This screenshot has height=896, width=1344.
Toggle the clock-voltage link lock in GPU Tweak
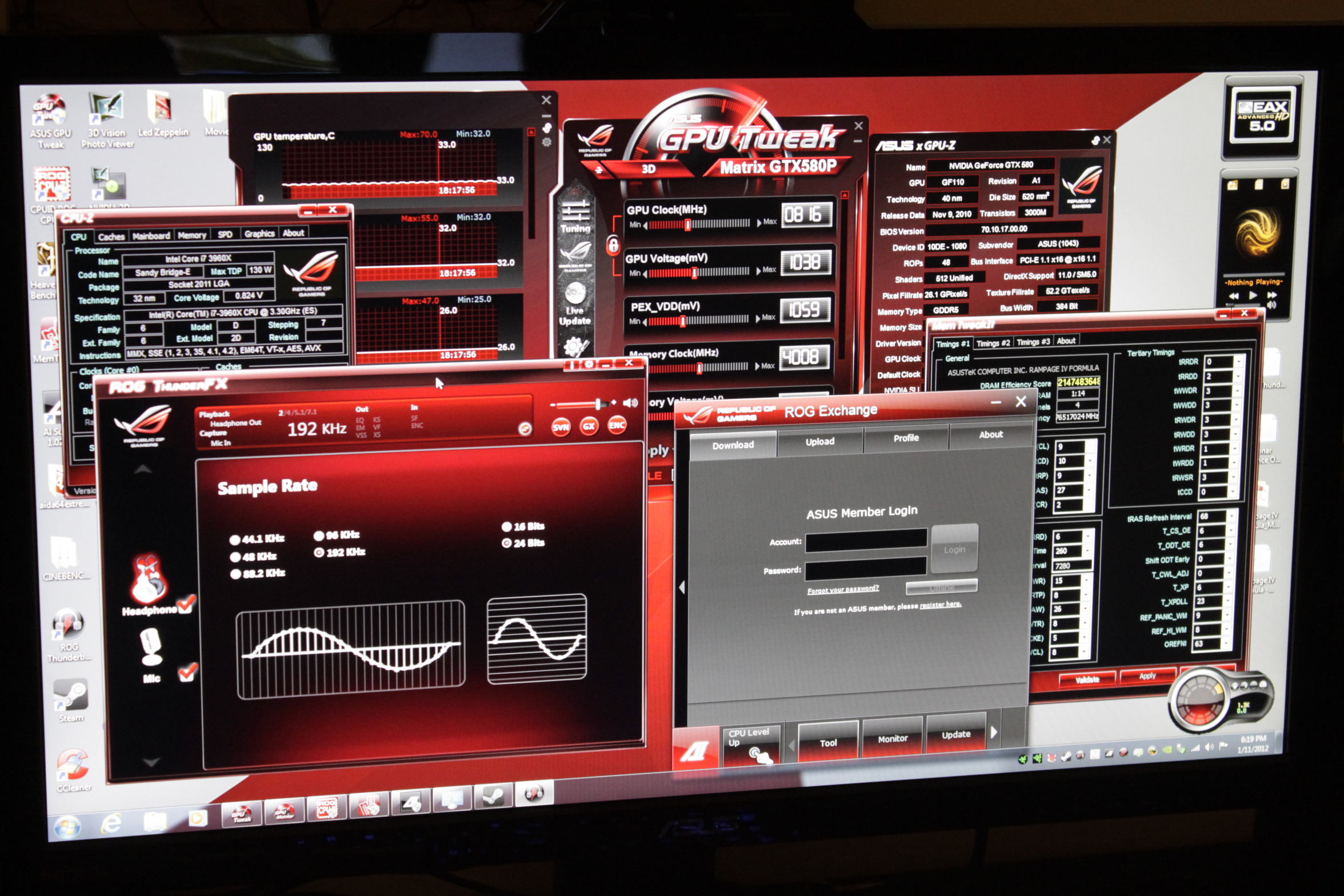[x=613, y=246]
